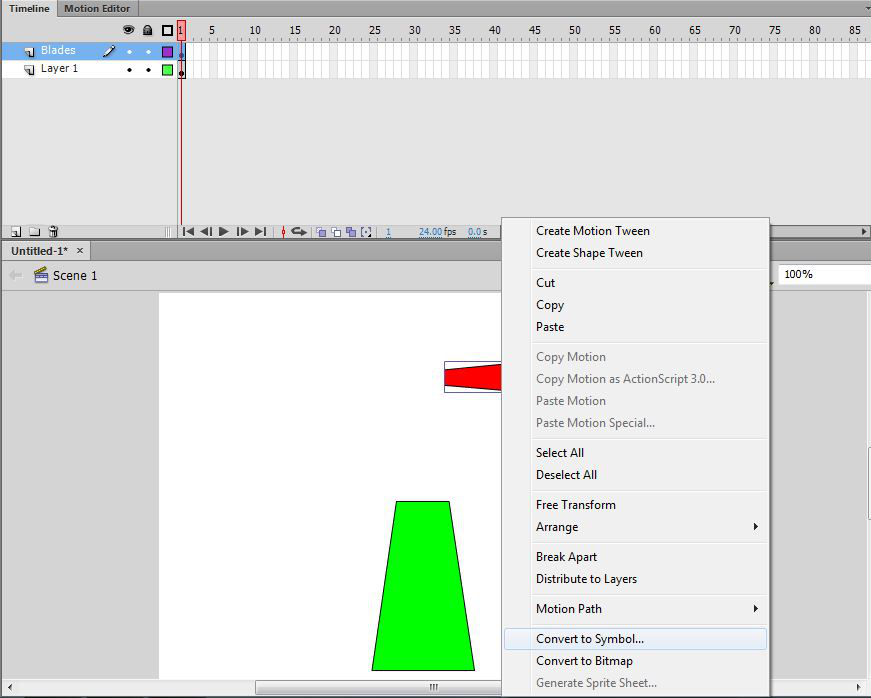The height and width of the screenshot is (698, 871).
Task: Click purple outline swatch of Blades layer
Action: 167,52
